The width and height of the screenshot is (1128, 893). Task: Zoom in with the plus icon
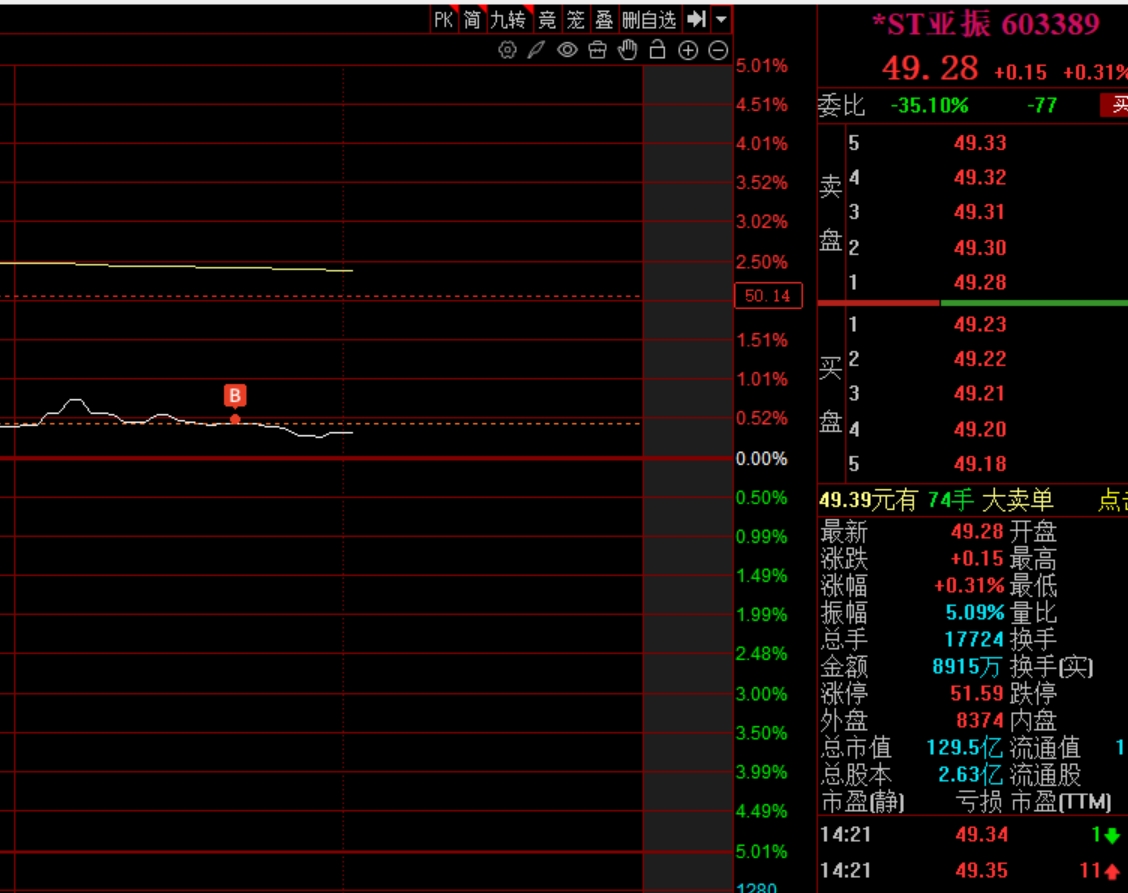pos(688,50)
